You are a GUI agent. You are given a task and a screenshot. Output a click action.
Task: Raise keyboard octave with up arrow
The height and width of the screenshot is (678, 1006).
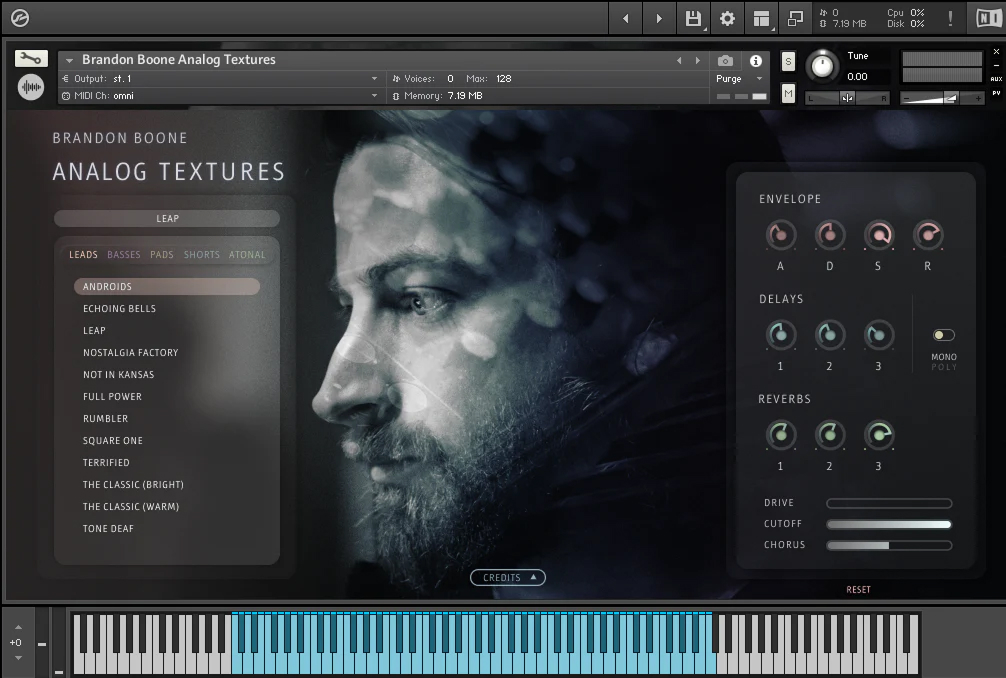click(18, 627)
